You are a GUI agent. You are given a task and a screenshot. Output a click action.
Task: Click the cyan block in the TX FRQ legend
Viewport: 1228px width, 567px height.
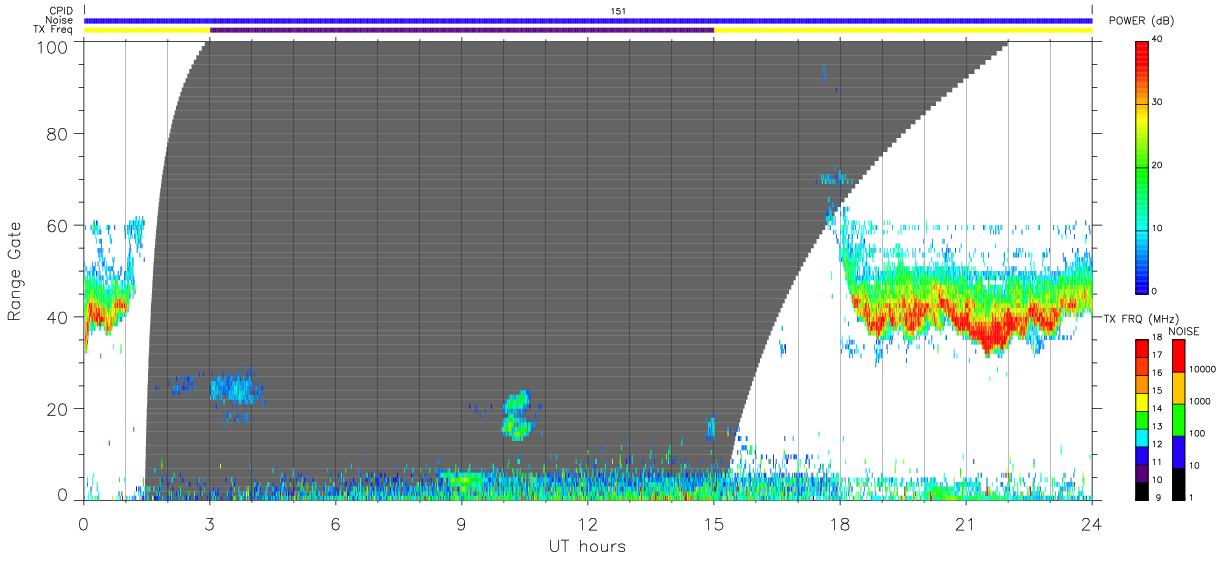pos(1143,436)
